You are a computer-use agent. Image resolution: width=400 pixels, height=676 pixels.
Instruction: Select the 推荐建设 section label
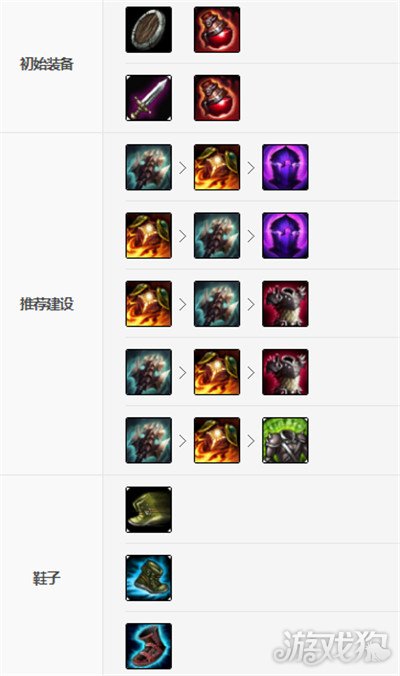pos(47,304)
